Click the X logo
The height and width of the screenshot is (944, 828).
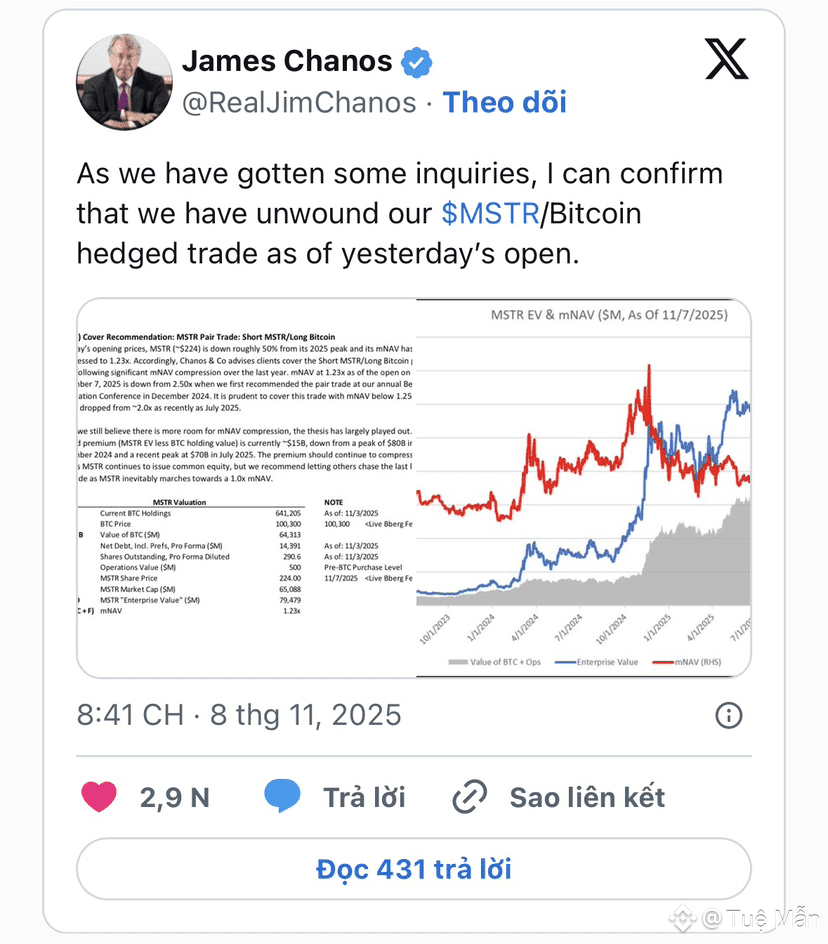pos(726,60)
